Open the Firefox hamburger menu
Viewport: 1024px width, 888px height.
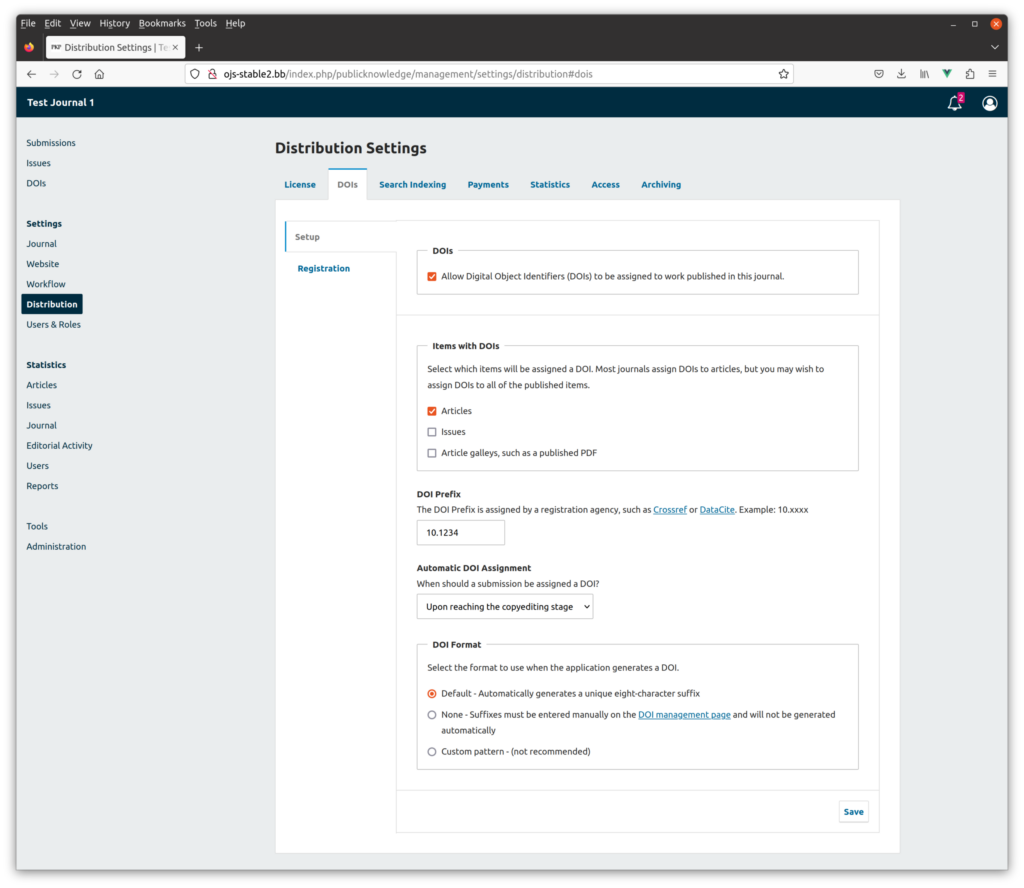point(992,74)
